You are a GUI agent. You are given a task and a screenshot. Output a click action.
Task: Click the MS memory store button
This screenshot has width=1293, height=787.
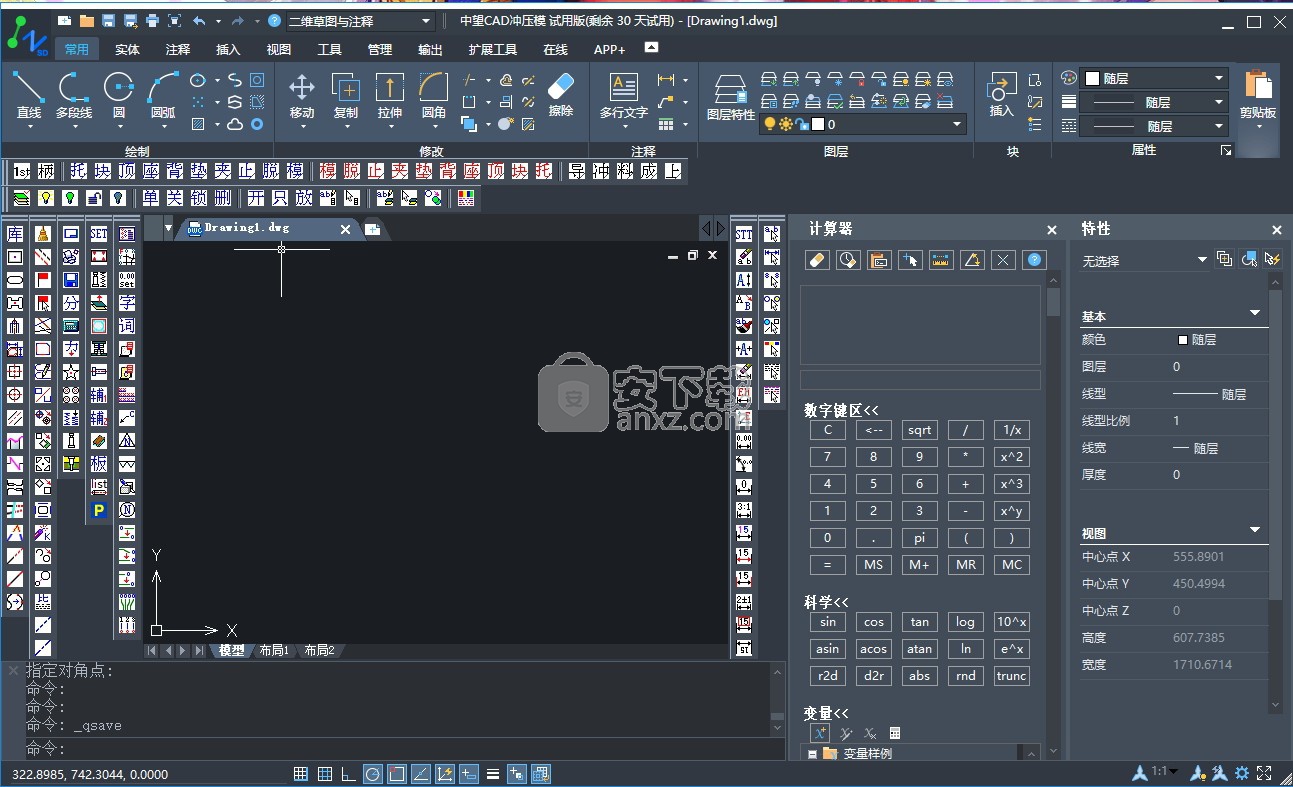tap(873, 565)
